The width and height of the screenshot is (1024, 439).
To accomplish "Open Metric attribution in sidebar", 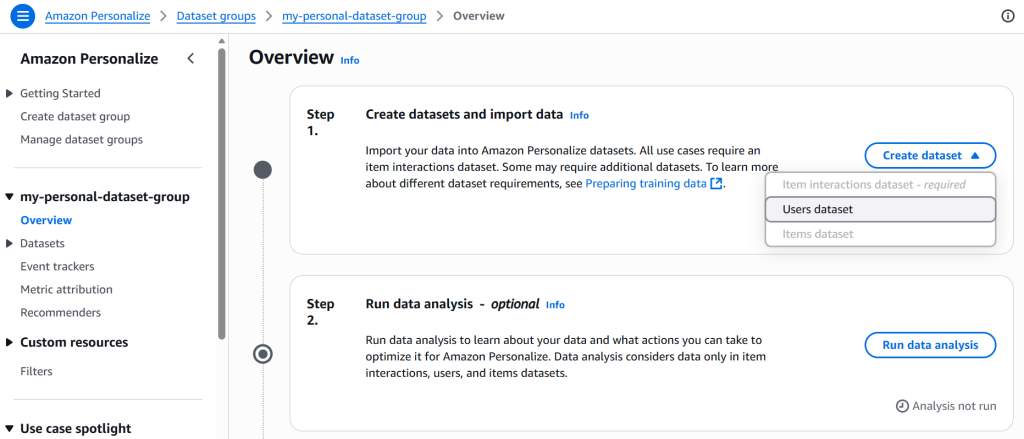I will 67,289.
